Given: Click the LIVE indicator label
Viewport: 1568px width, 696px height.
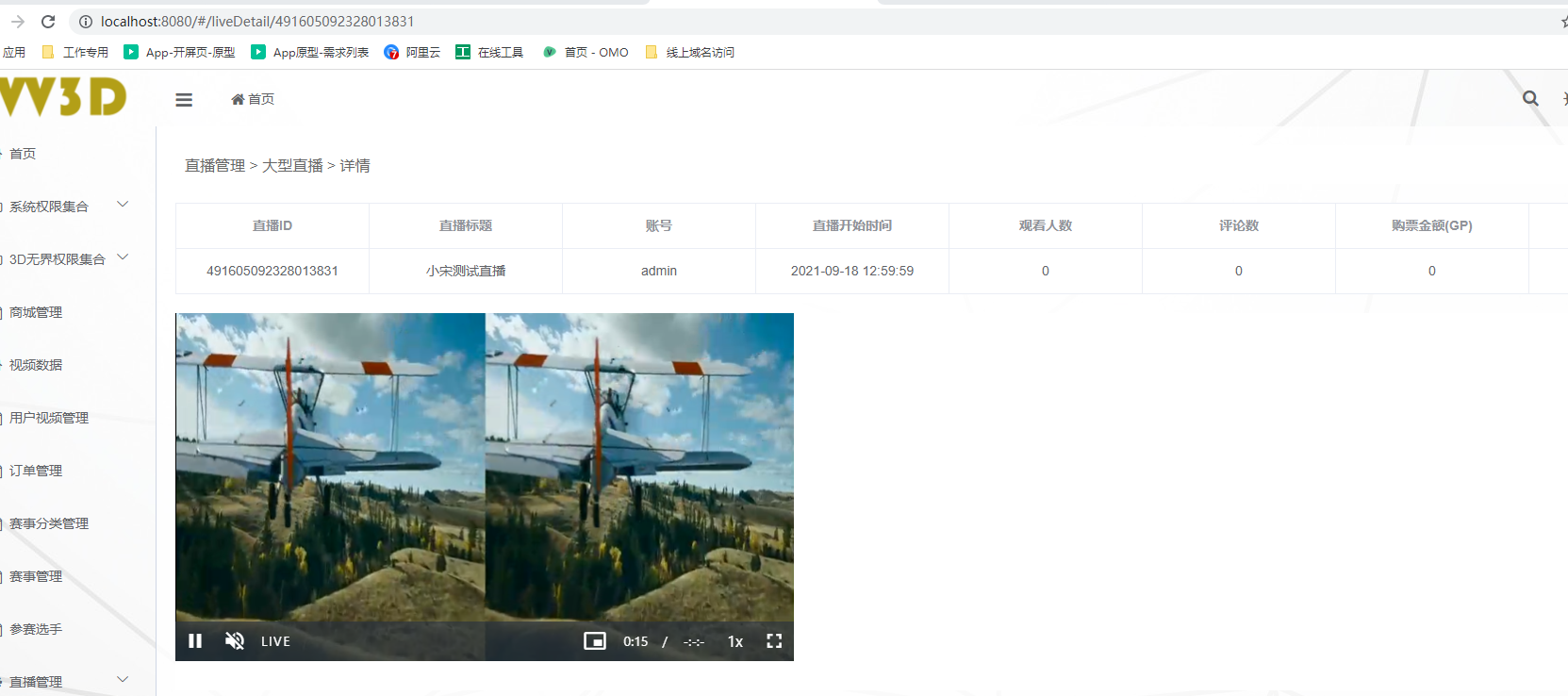Looking at the screenshot, I should pos(275,641).
